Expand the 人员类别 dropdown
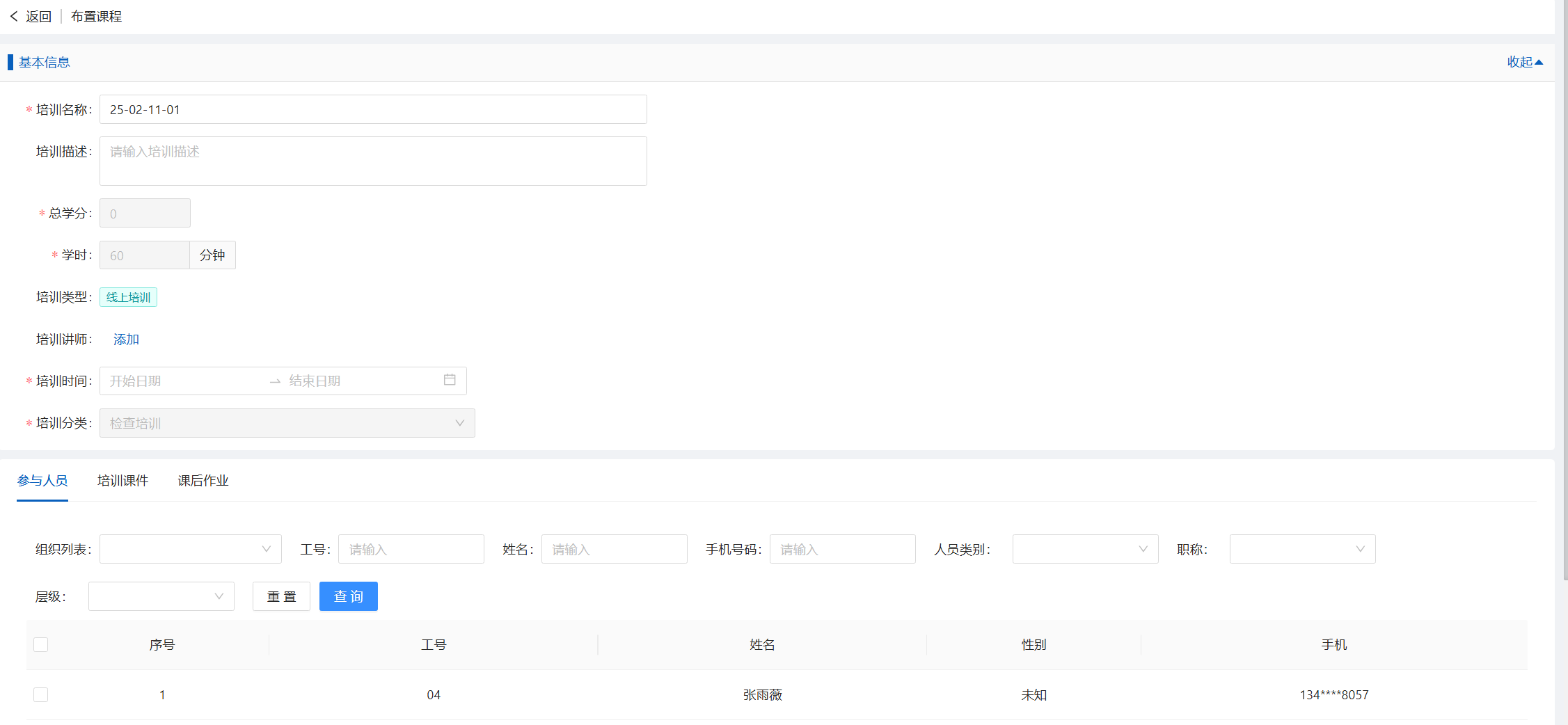1568x725 pixels. (x=1084, y=549)
